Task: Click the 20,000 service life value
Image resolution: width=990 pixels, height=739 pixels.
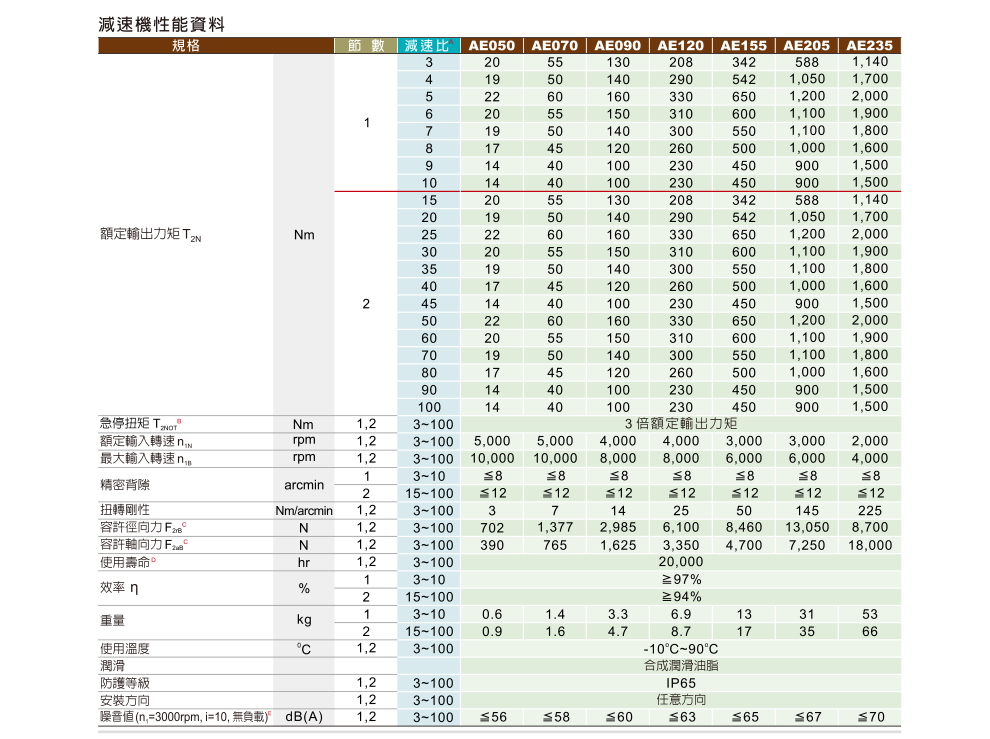Action: click(x=681, y=562)
